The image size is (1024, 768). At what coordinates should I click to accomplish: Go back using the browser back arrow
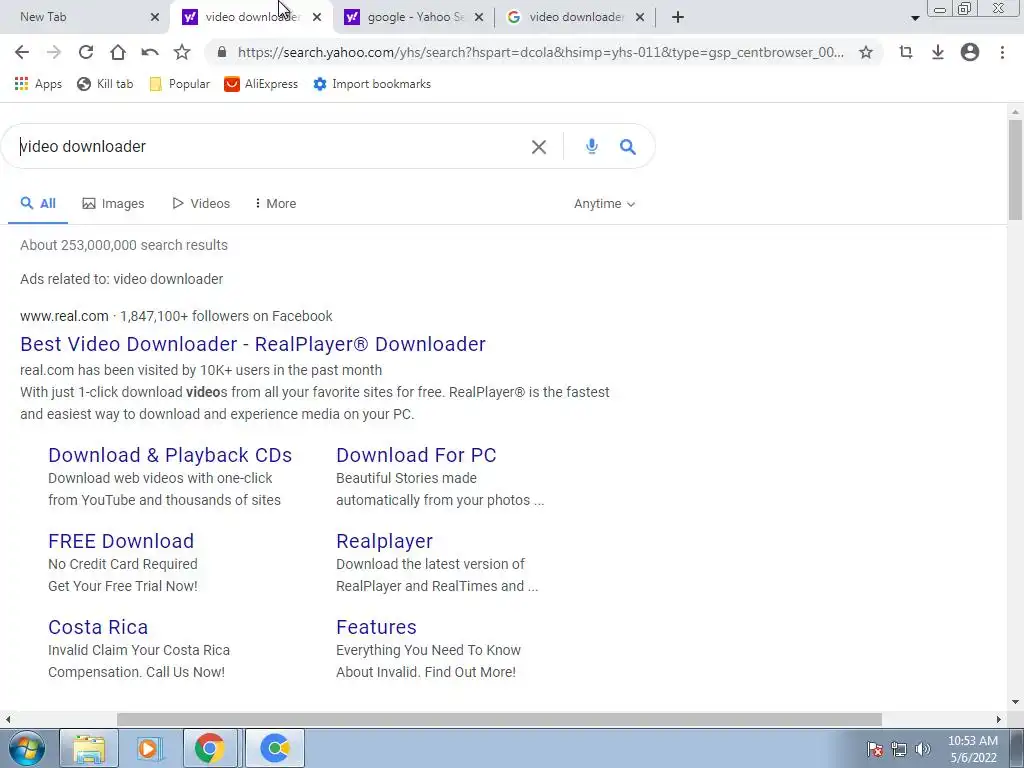click(x=22, y=52)
